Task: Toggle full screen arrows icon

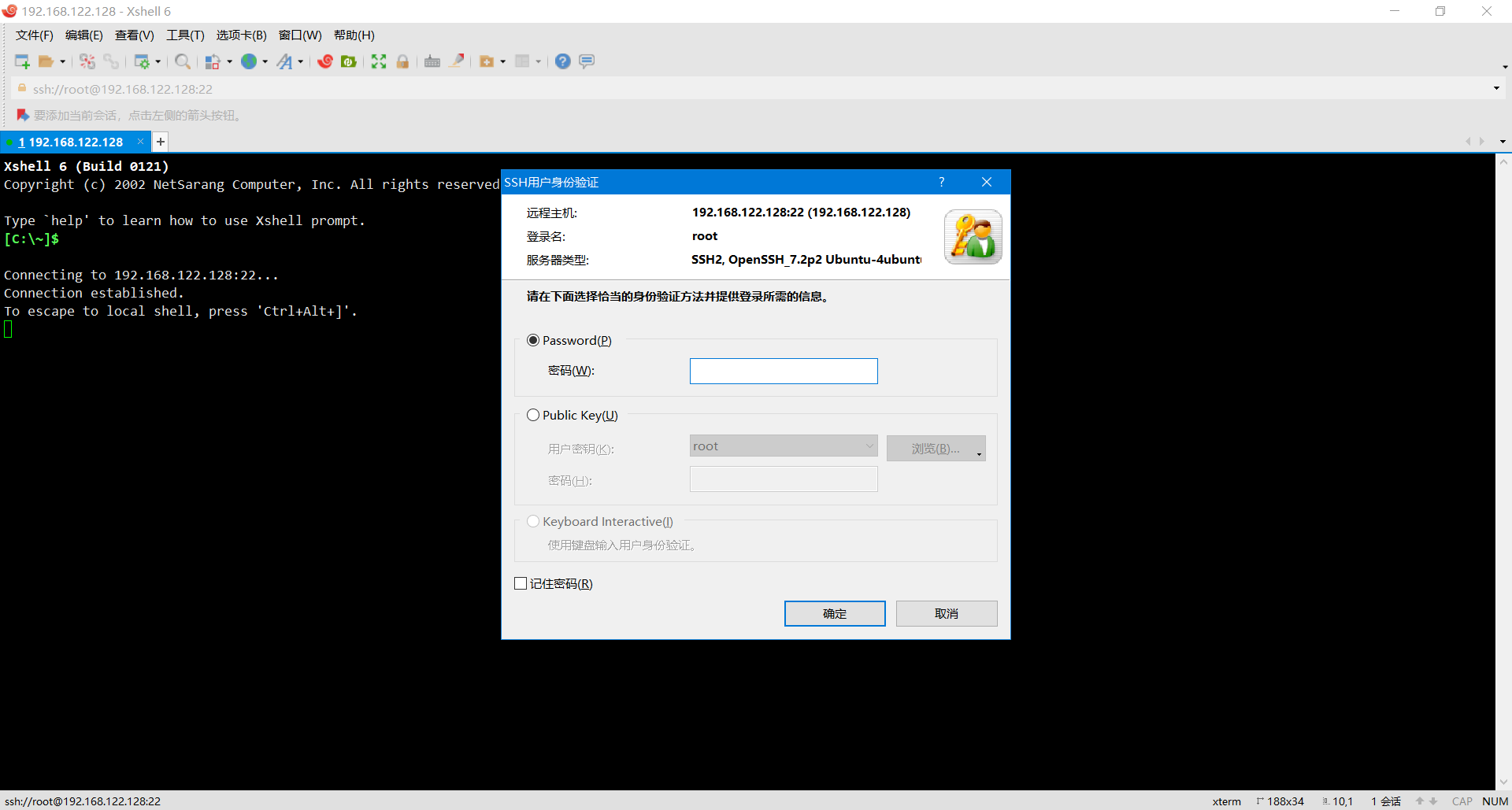Action: 379,61
